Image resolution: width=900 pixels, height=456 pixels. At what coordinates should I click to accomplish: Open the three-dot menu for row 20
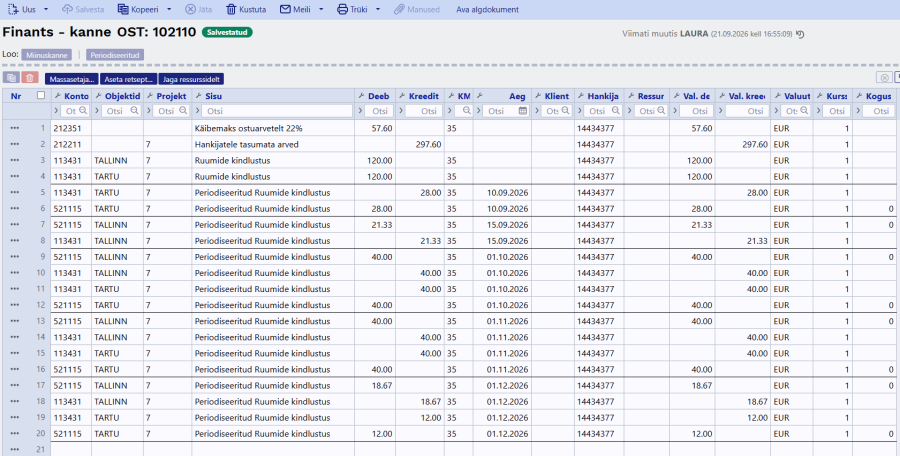pos(14,434)
